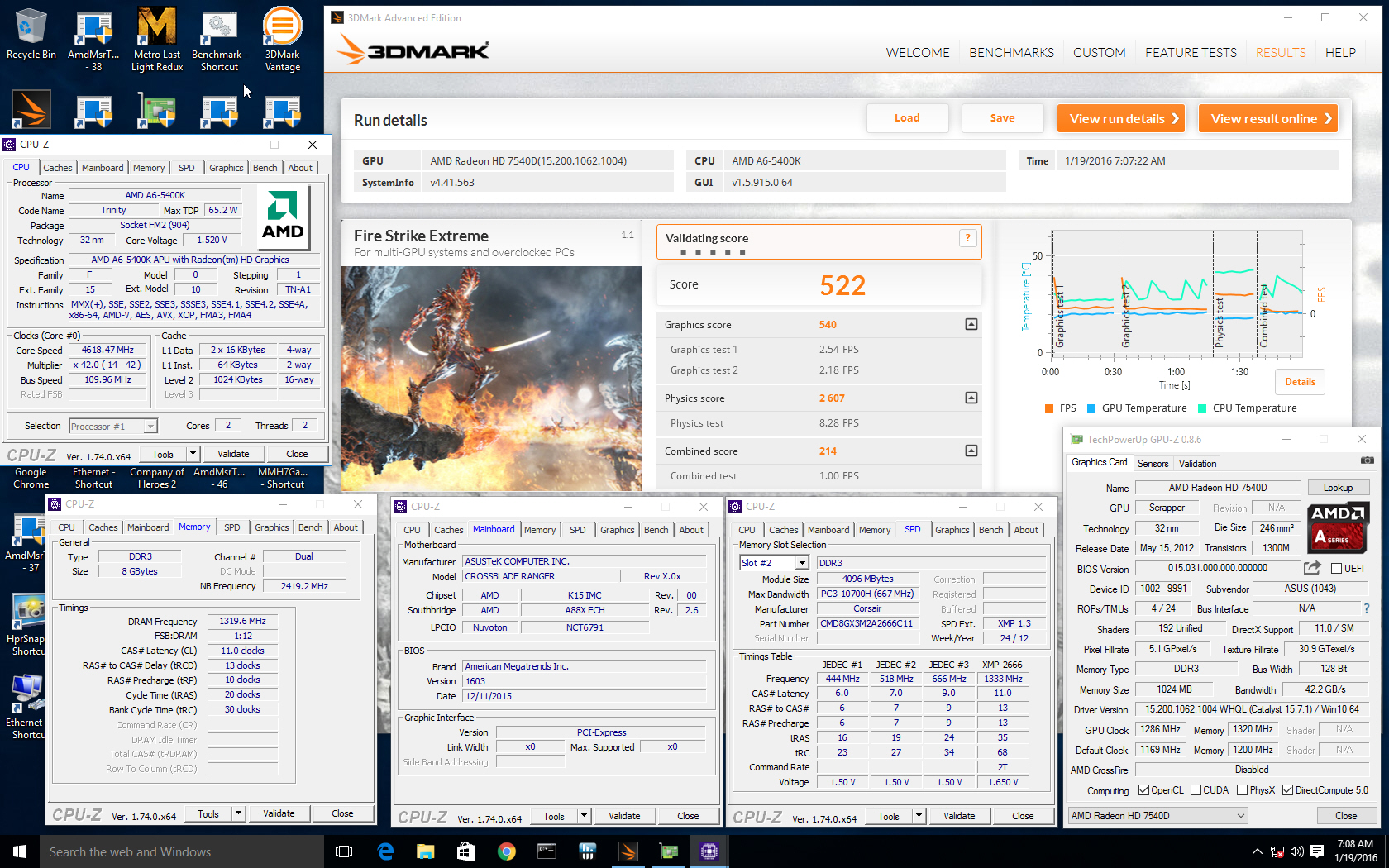Open Windows Store from taskbar

pyautogui.click(x=465, y=851)
